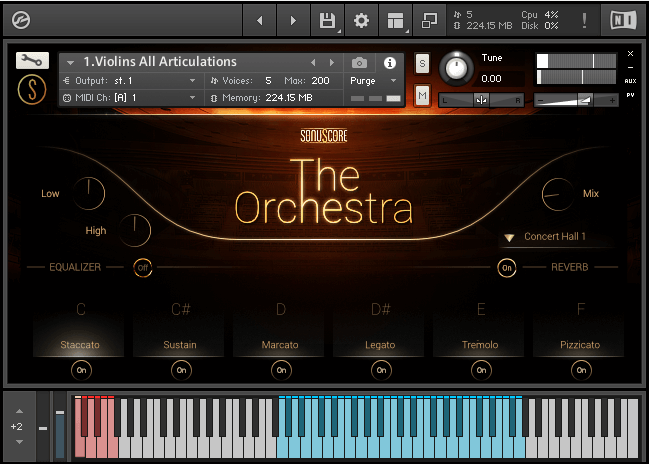Expand the instrument name dropdown arrow
The image size is (649, 464).
[70, 63]
